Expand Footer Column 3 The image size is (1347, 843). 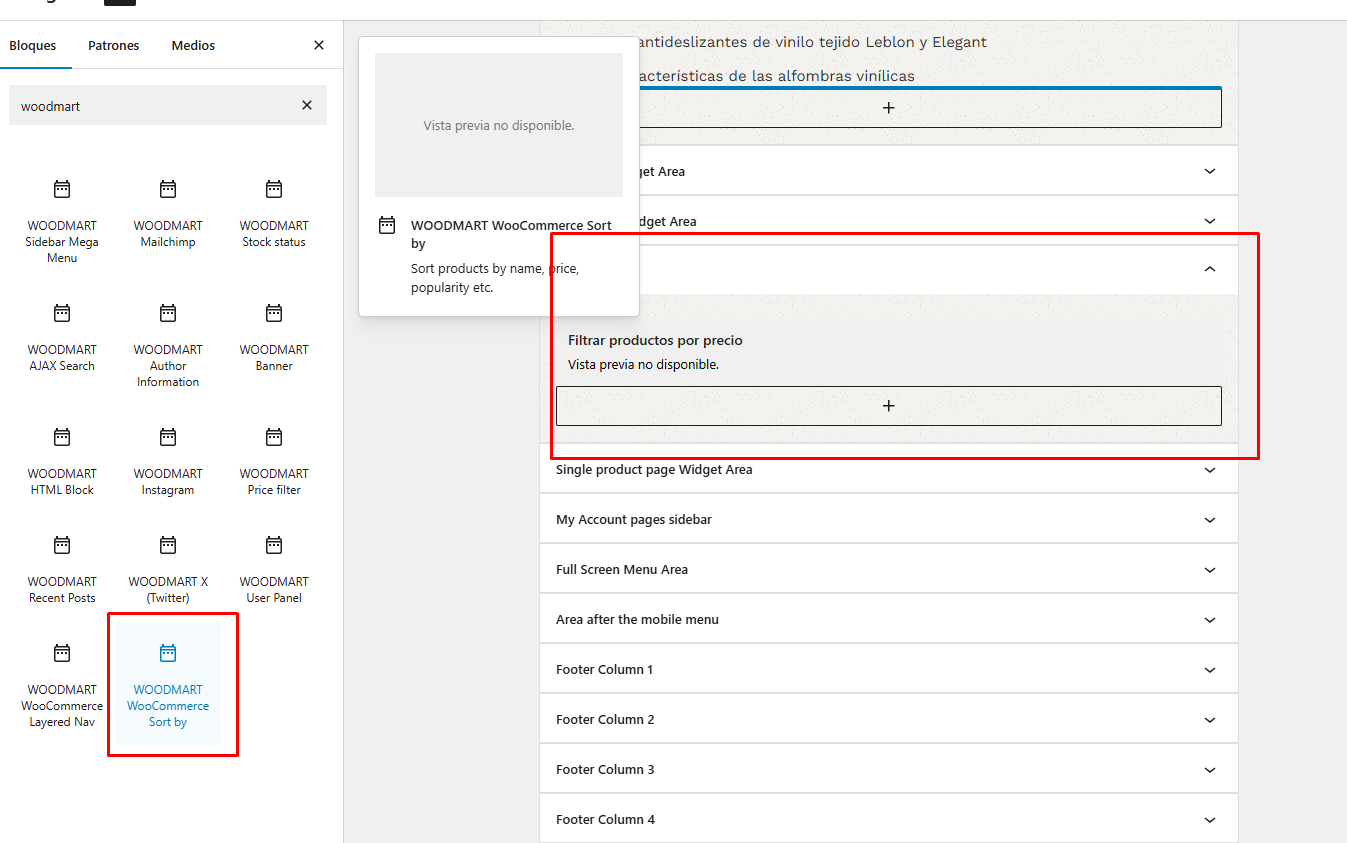point(889,769)
